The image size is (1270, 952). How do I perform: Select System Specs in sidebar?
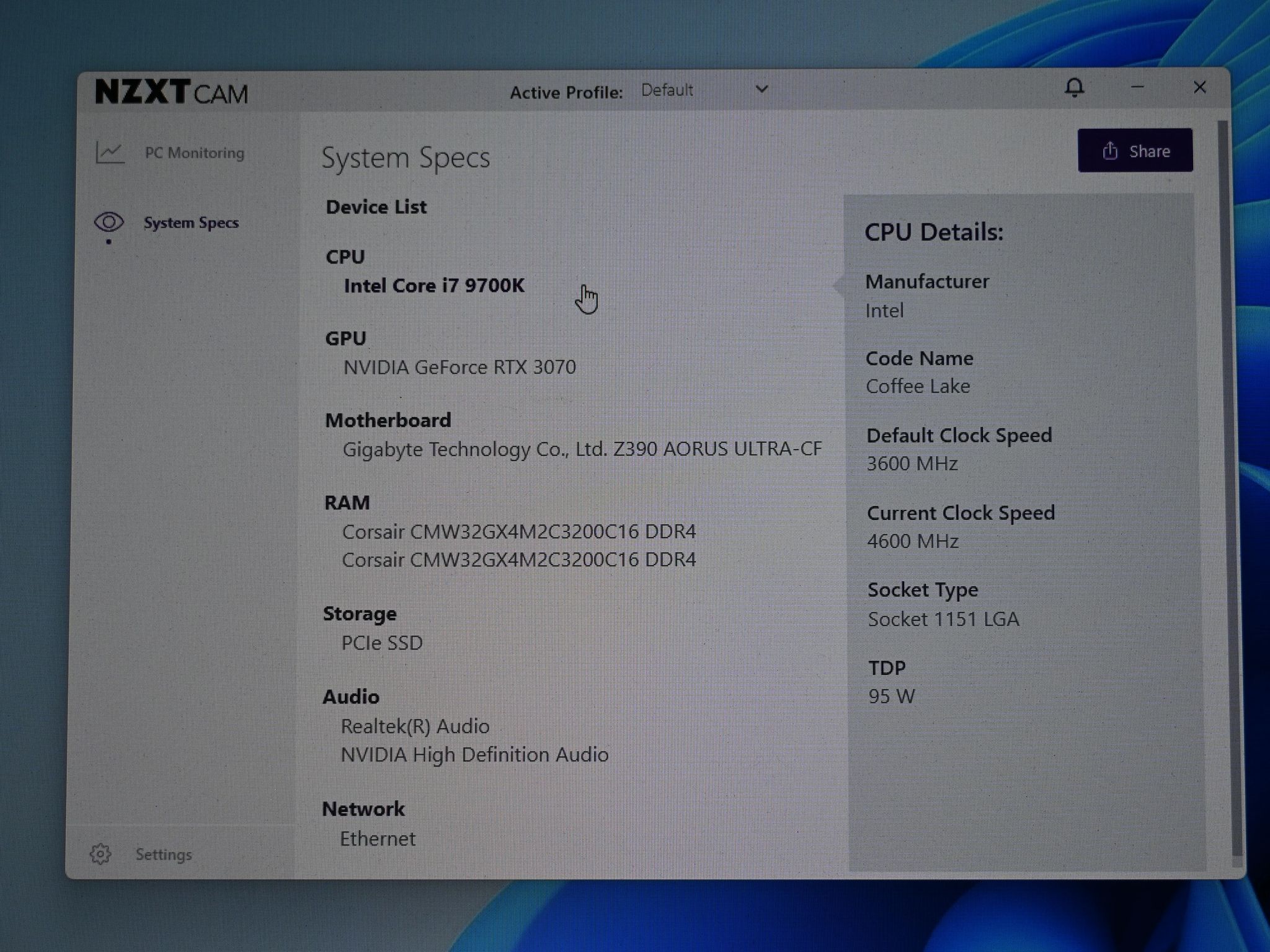click(x=191, y=223)
